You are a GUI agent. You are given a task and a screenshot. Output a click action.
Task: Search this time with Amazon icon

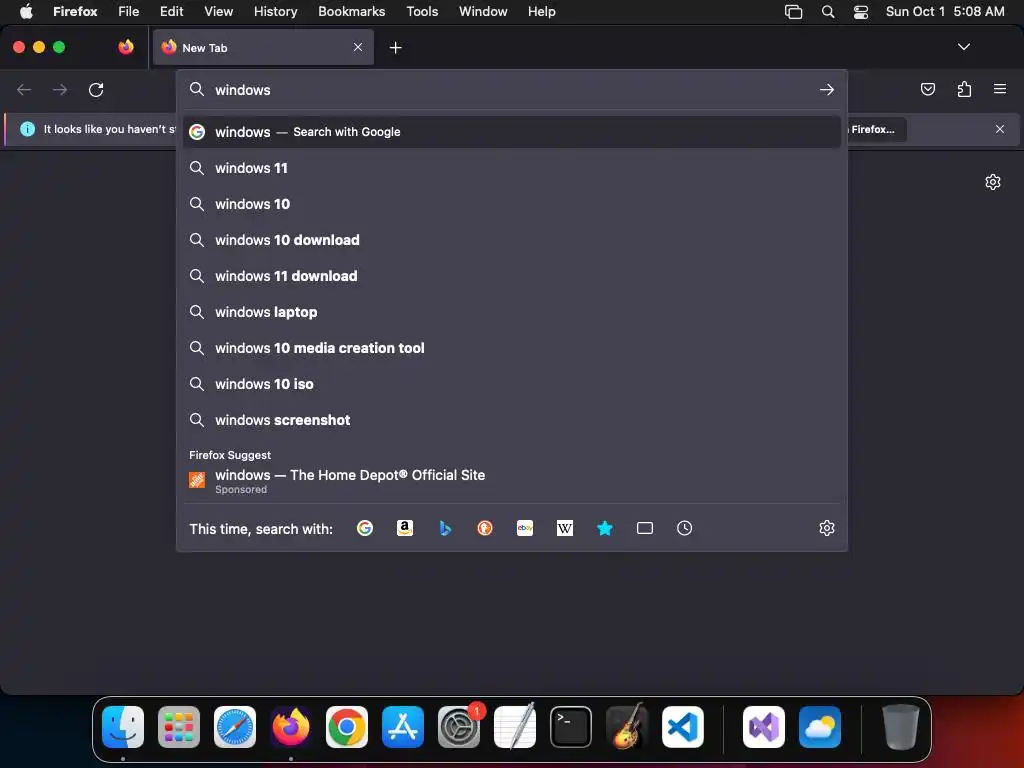pos(405,528)
